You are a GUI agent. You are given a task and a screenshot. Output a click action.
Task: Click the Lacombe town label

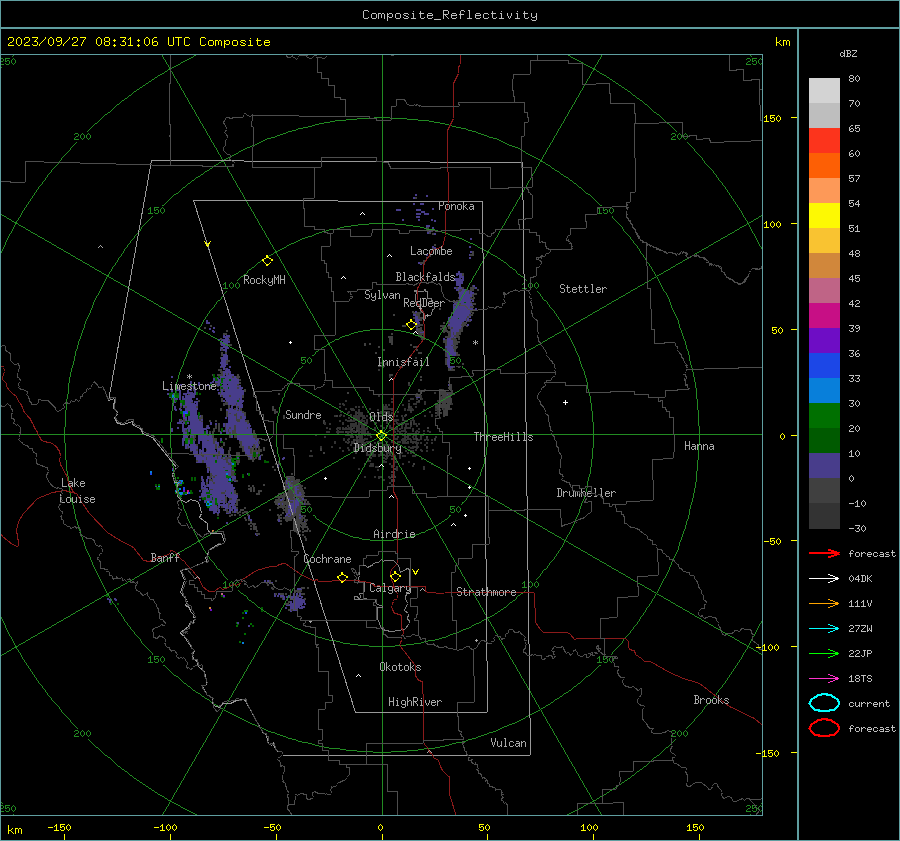[x=431, y=251]
